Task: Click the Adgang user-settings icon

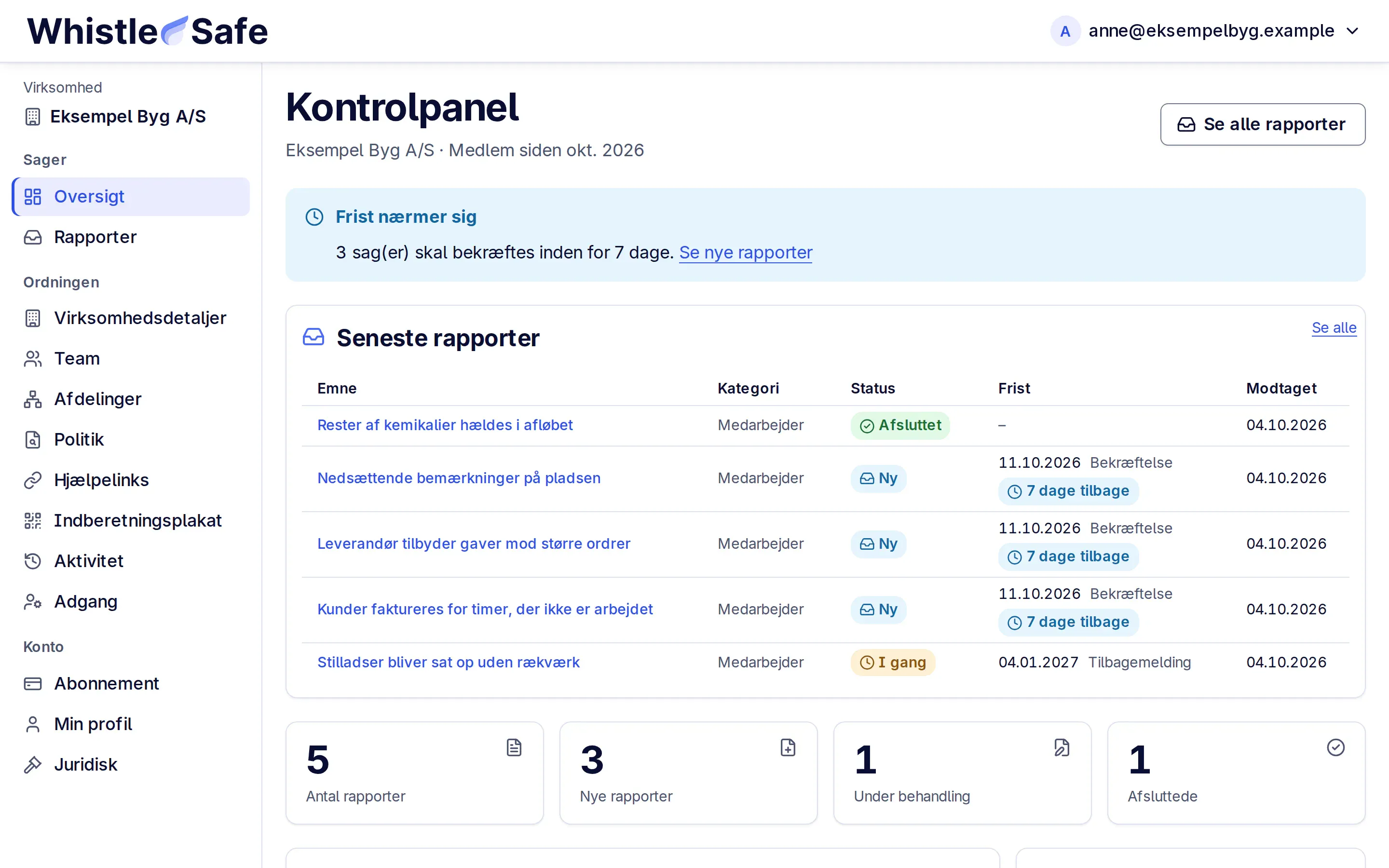Action: 33,602
